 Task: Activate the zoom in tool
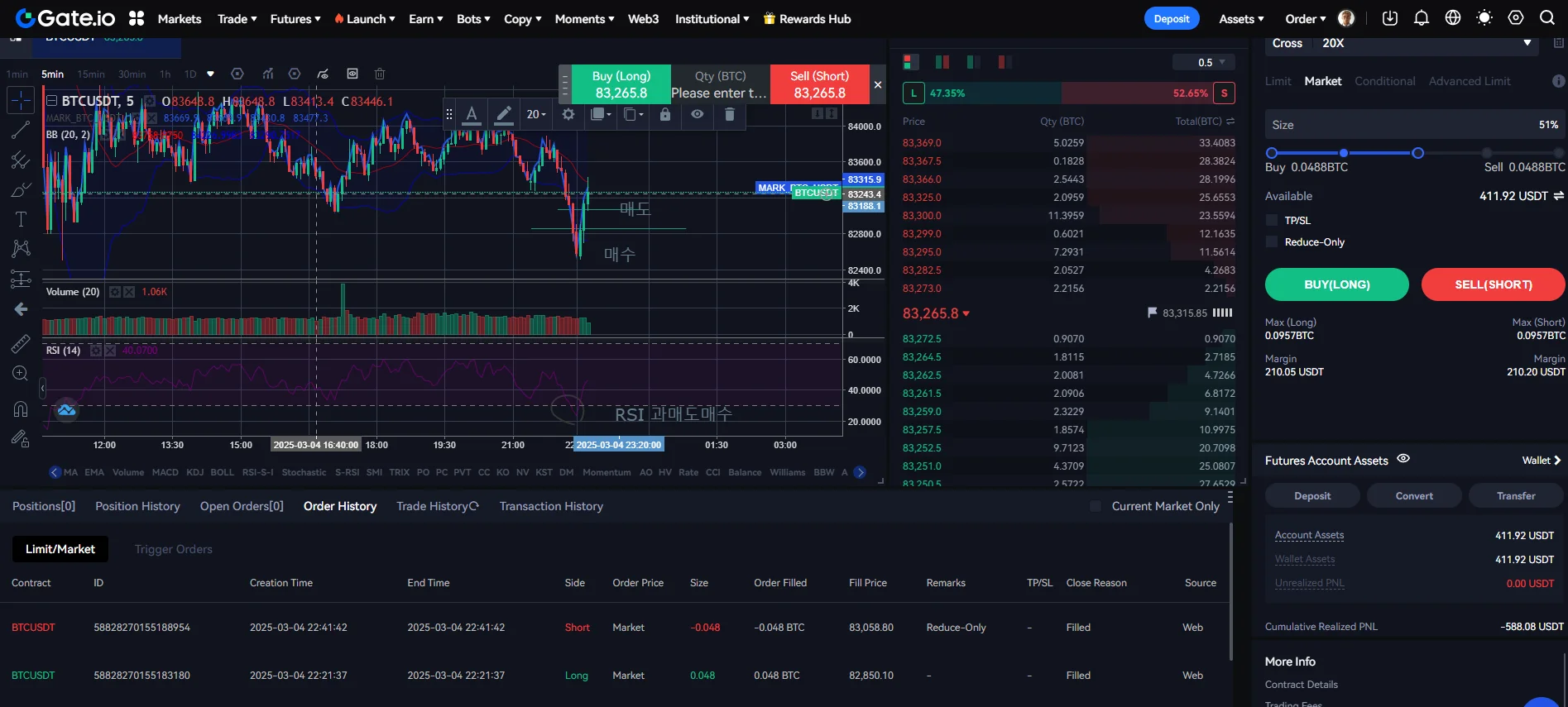21,374
